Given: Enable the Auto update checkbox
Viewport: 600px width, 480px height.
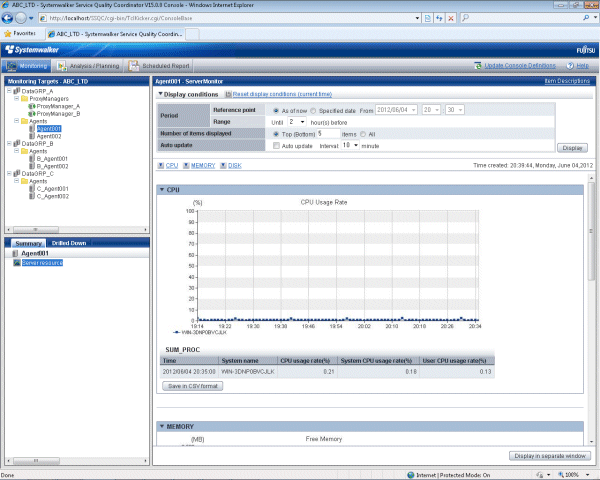Looking at the screenshot, I should (x=276, y=146).
